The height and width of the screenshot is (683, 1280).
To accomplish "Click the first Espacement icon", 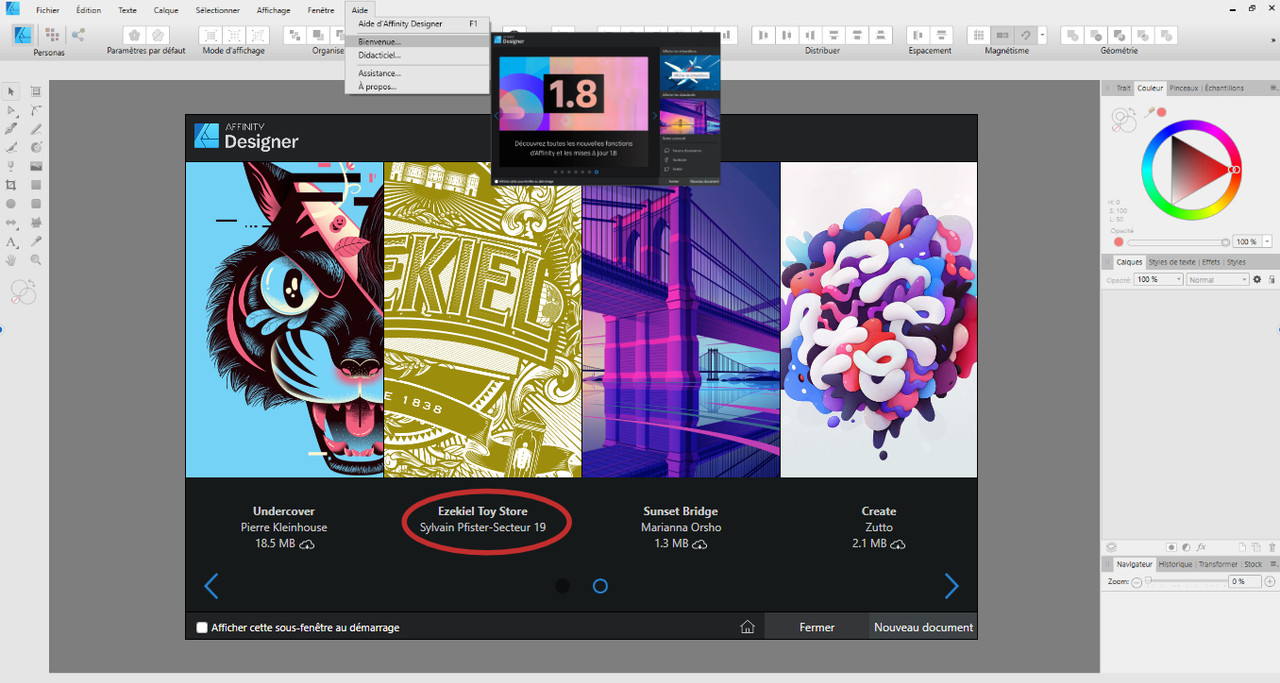I will (x=919, y=35).
